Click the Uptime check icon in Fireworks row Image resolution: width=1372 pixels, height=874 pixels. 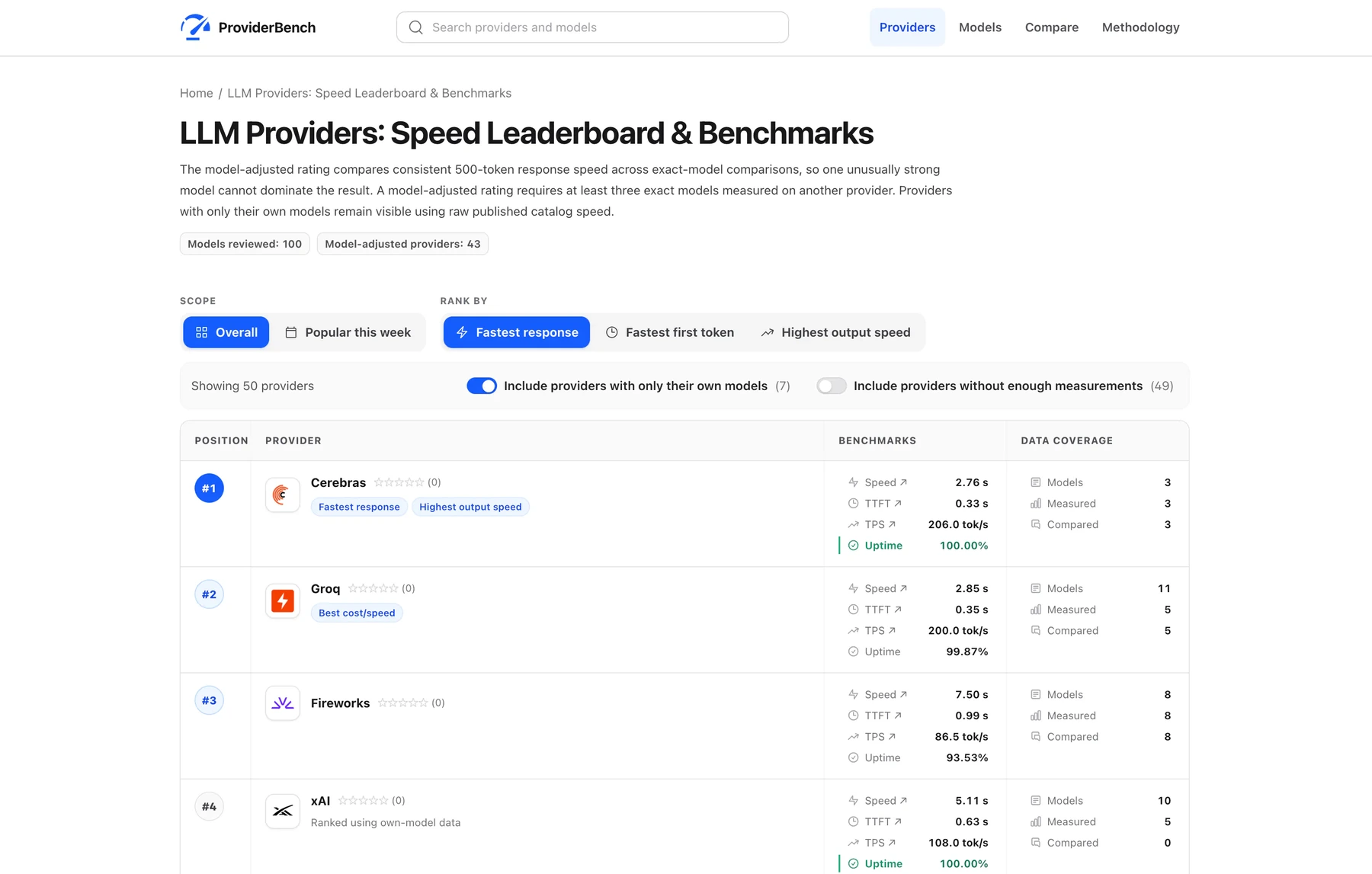click(x=854, y=757)
